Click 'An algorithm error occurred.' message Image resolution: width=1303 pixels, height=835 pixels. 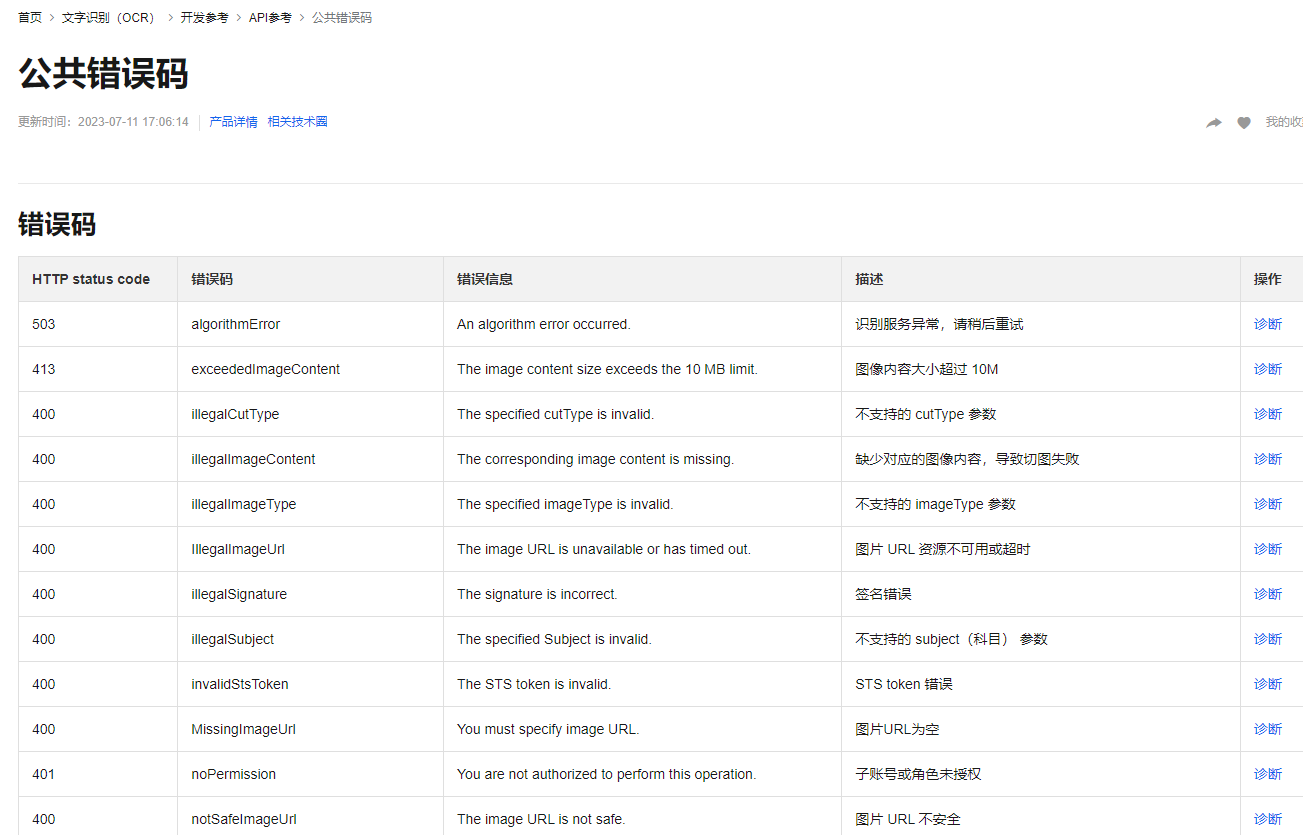[x=544, y=324]
